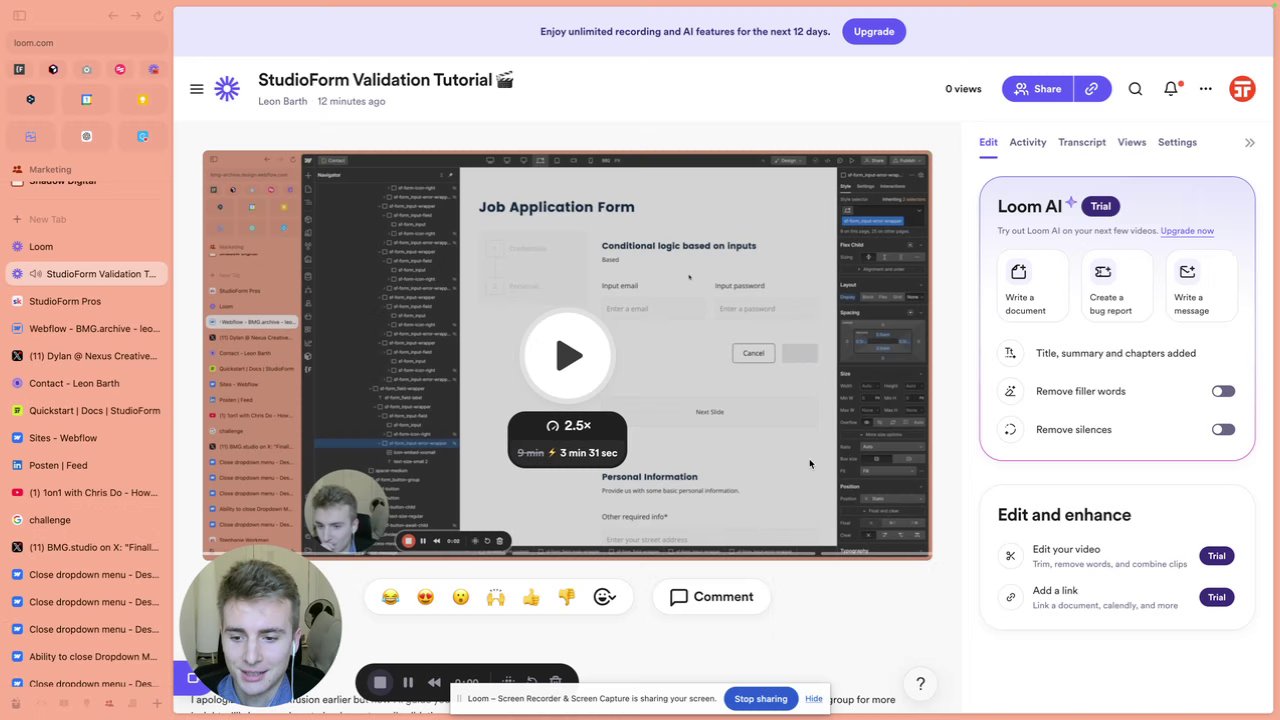Switch to the Settings tab

1177,142
